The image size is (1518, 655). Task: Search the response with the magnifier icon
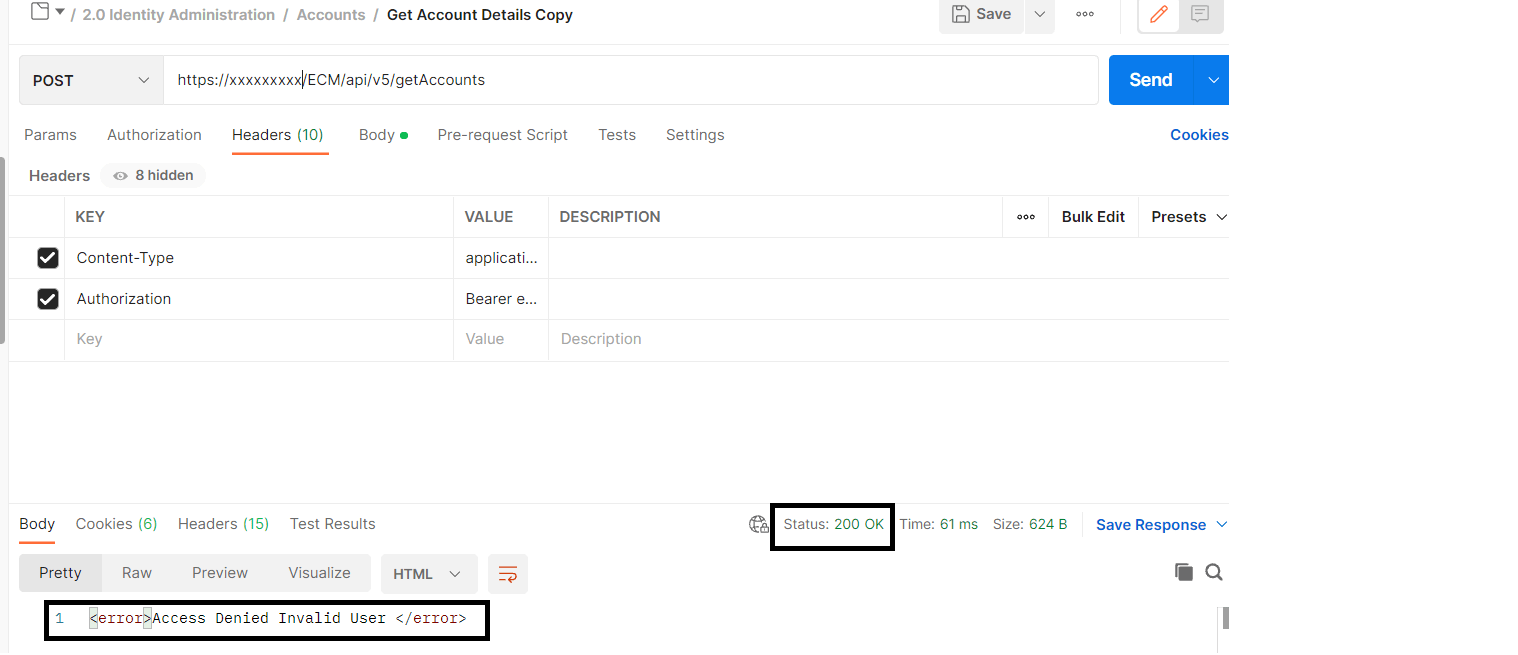click(1214, 572)
